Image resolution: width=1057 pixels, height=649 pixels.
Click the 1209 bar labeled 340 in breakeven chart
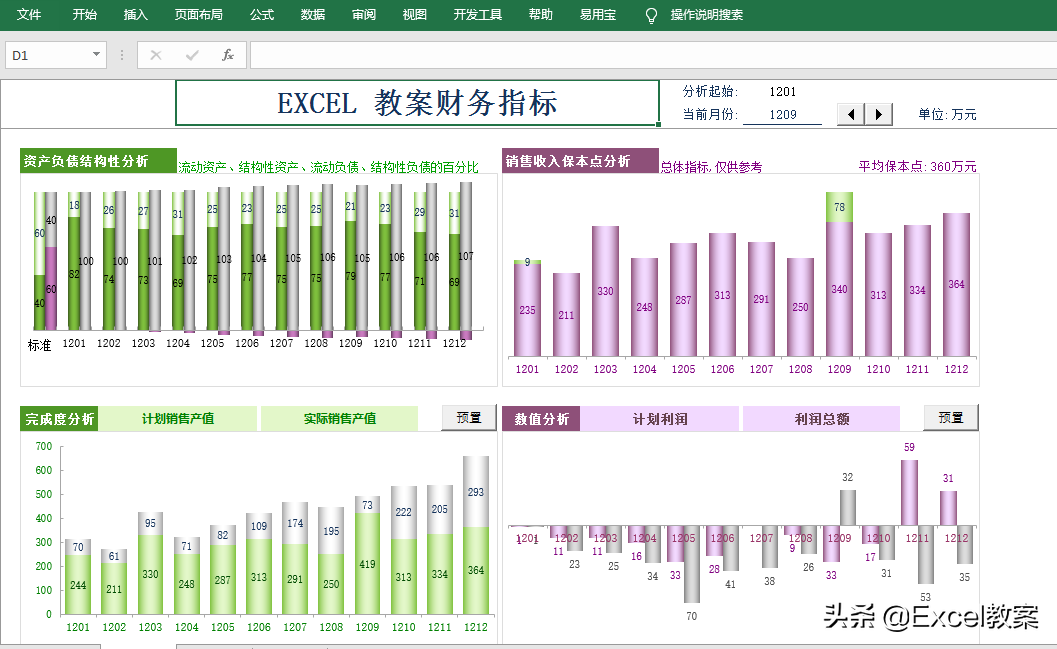click(839, 288)
